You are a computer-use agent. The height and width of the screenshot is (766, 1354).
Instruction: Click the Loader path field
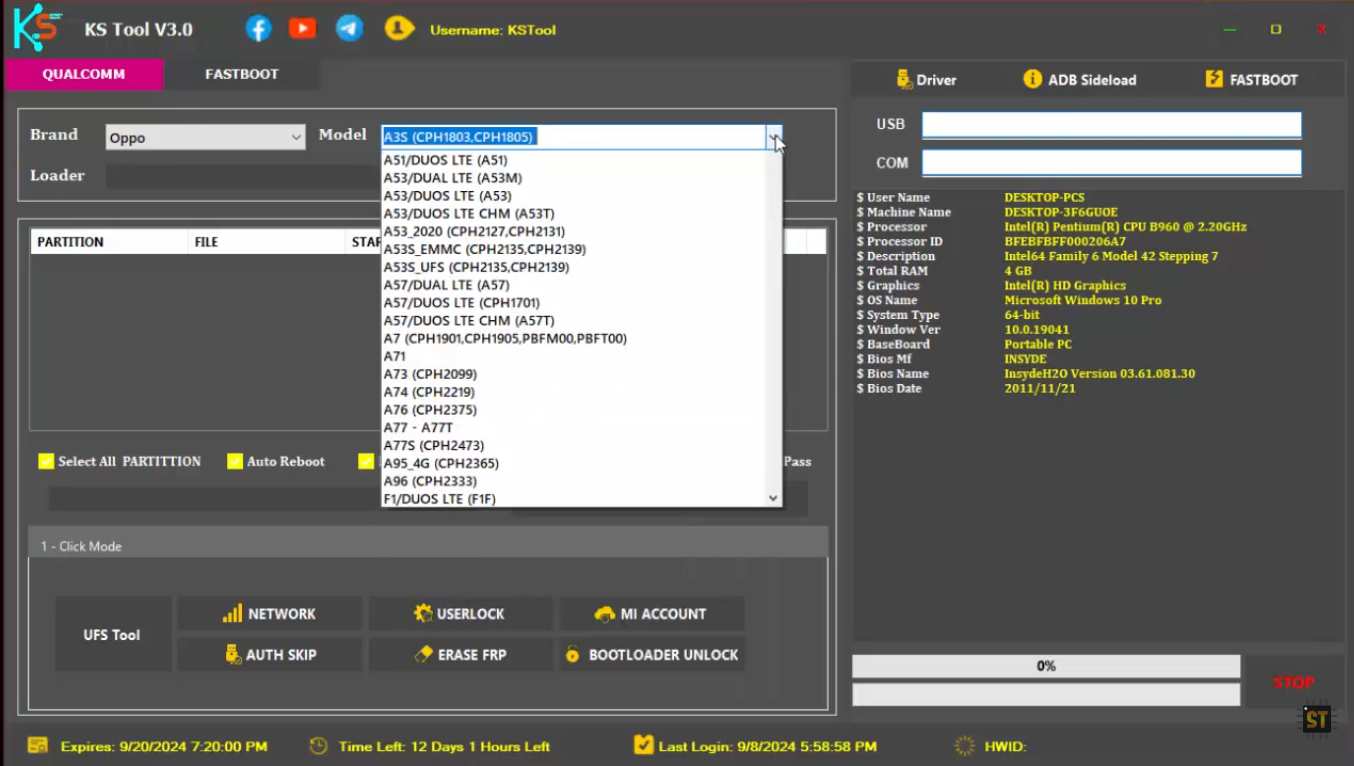pyautogui.click(x=243, y=176)
